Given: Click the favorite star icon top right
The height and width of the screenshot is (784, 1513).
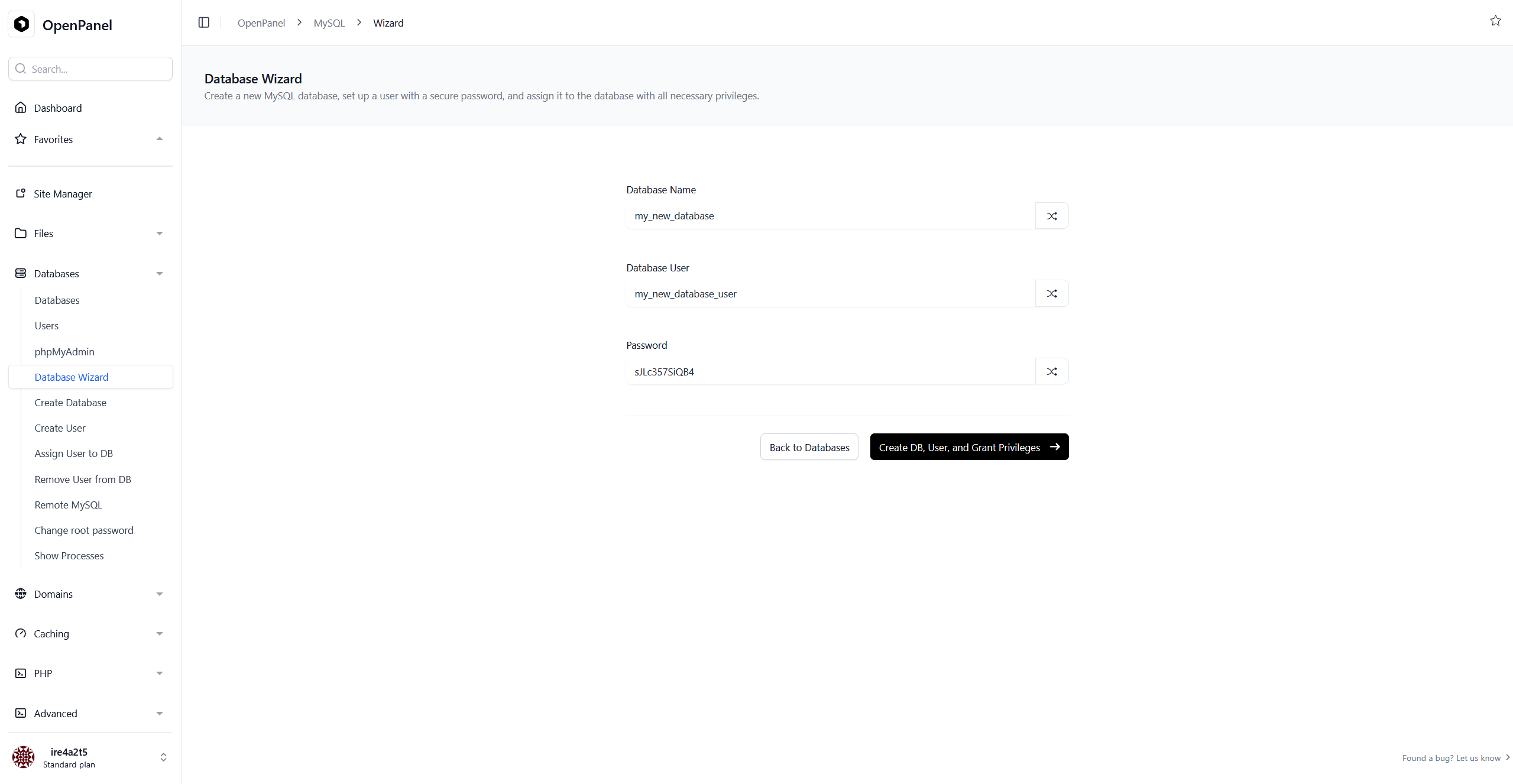Looking at the screenshot, I should 1495,21.
